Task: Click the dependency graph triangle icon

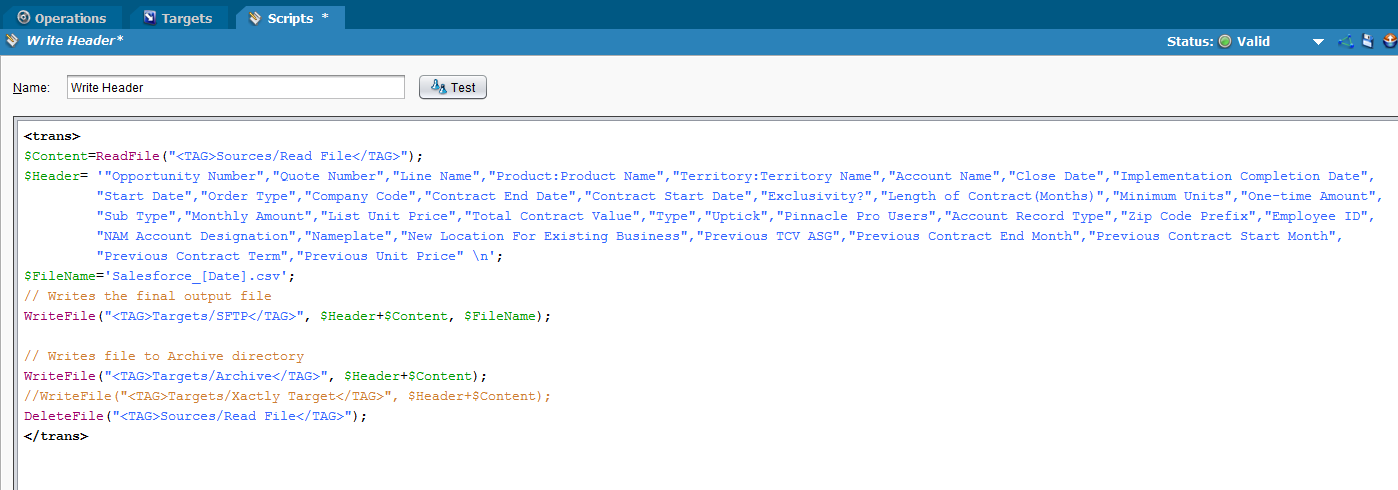Action: (1345, 41)
